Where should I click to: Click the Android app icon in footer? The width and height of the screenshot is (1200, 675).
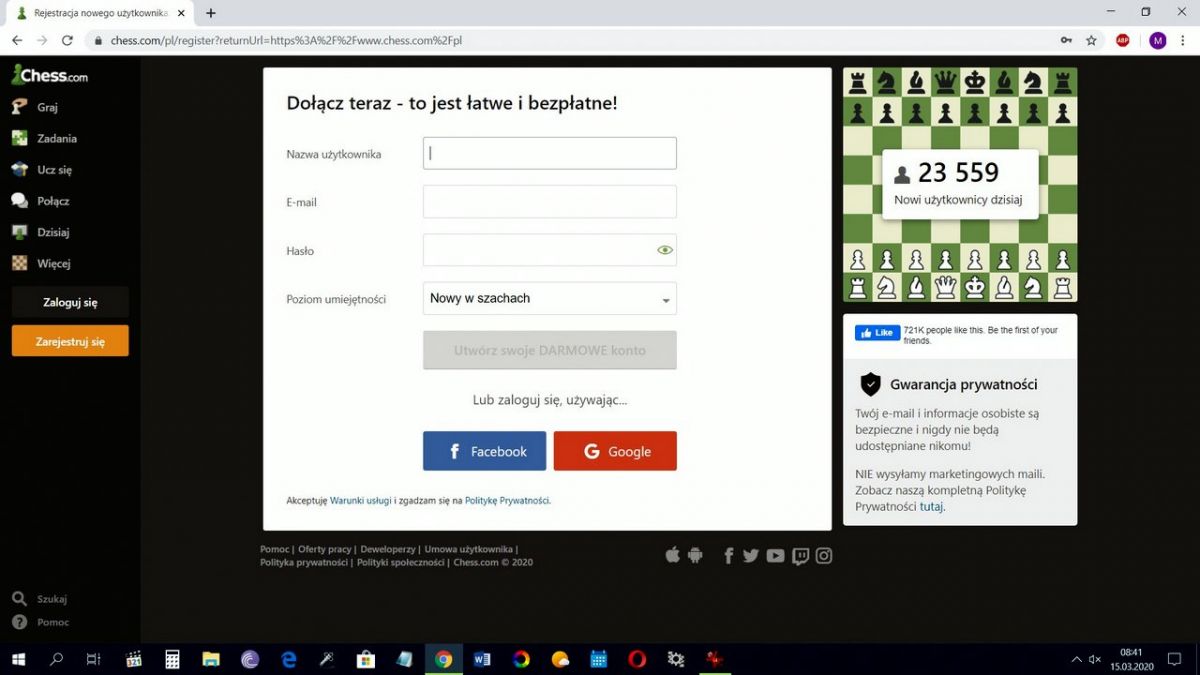695,555
